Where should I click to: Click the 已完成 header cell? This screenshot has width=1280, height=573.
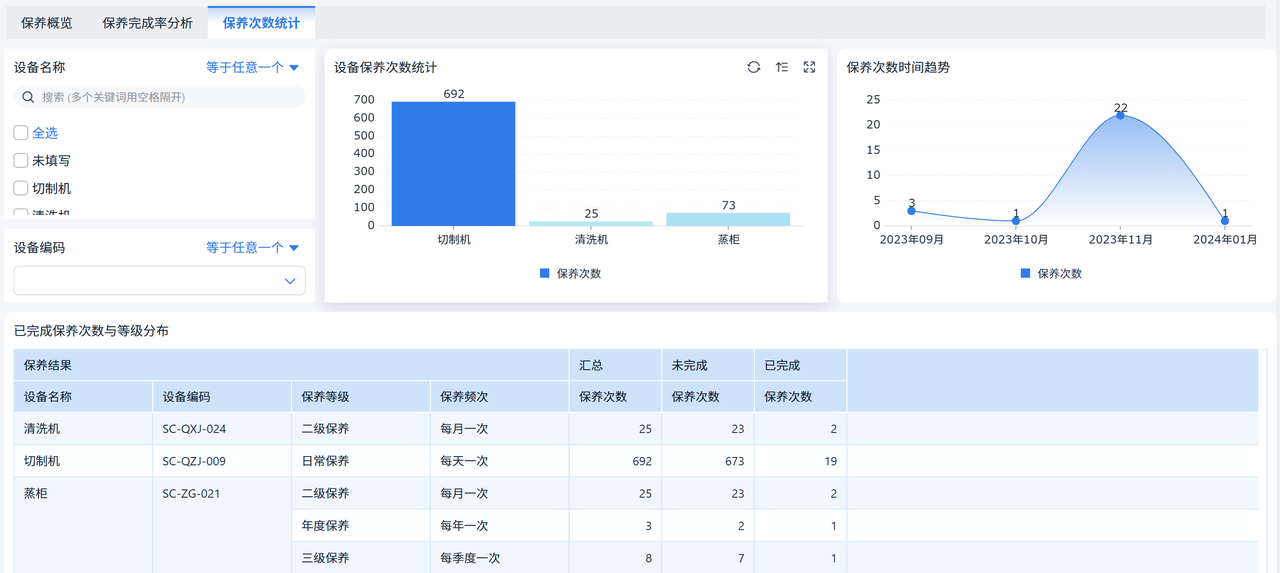click(801, 365)
